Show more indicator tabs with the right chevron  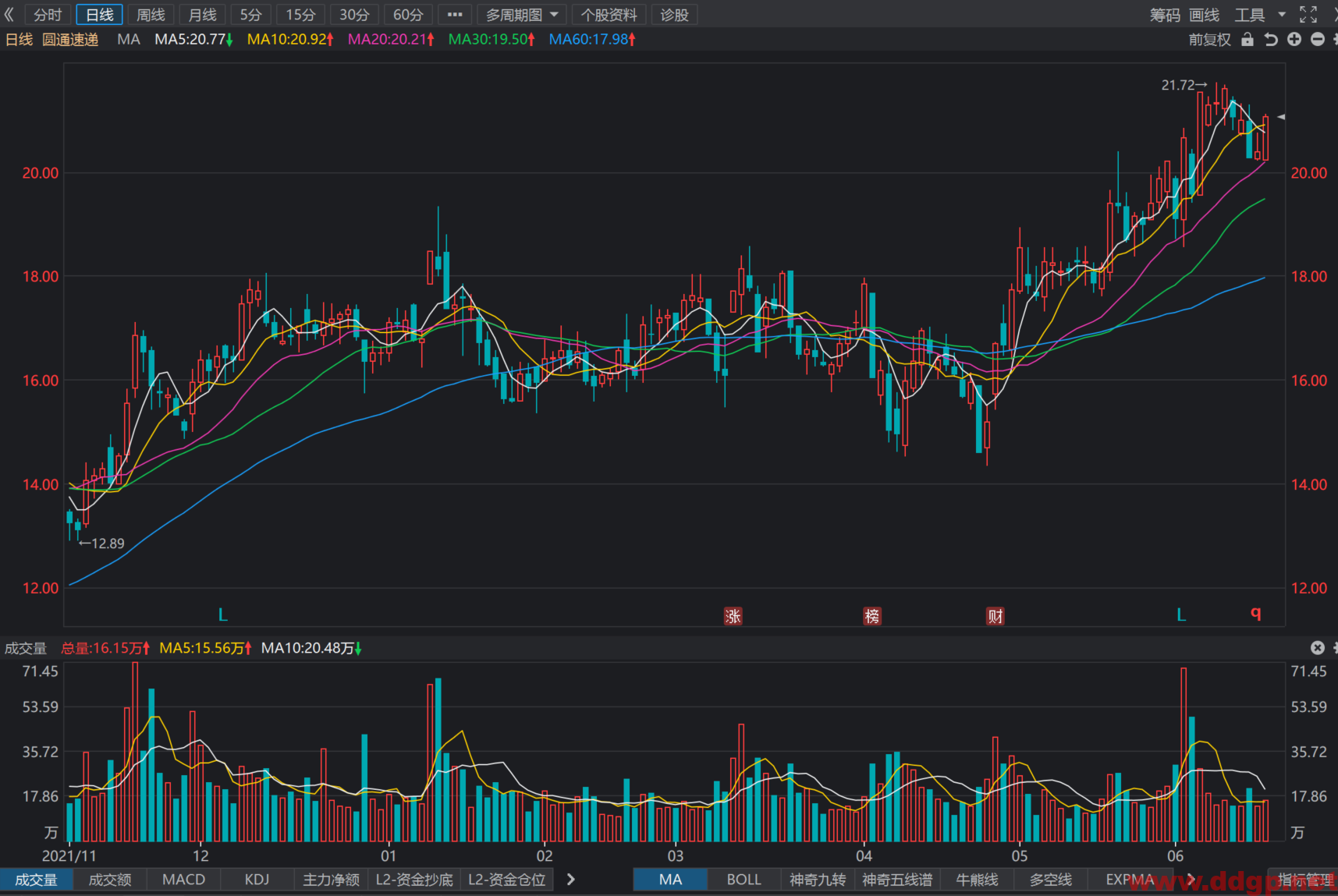[570, 880]
